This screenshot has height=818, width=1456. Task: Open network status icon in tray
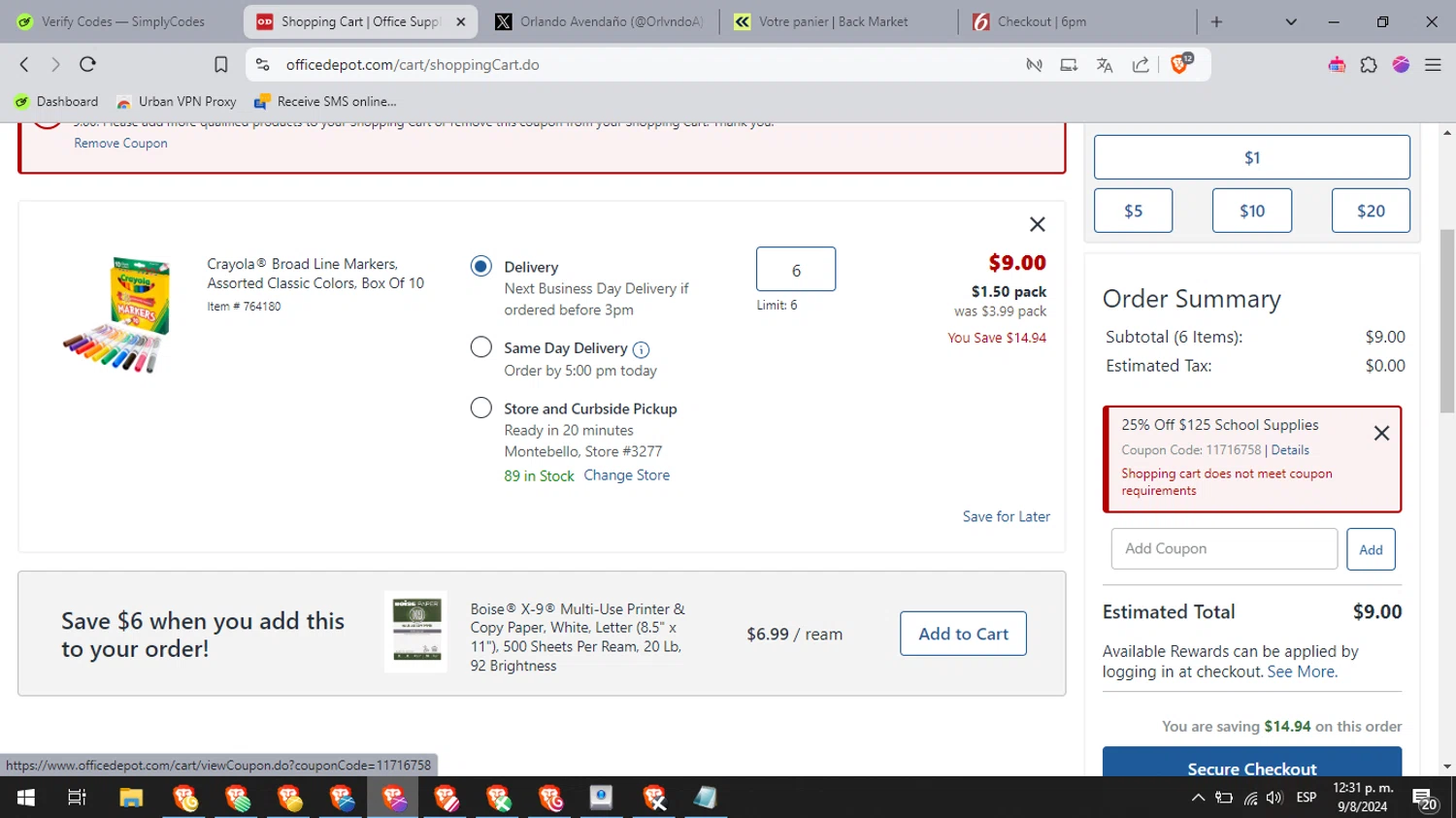[x=1250, y=798]
